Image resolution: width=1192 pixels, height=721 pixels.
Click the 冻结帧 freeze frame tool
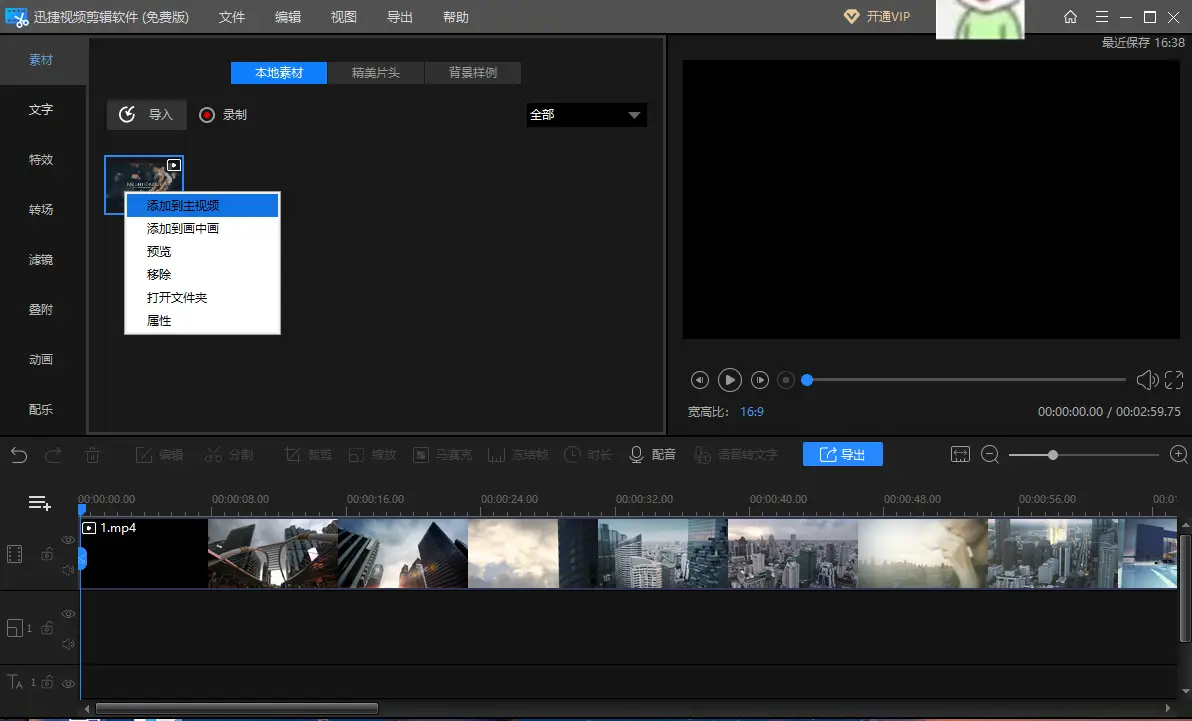pyautogui.click(x=518, y=455)
